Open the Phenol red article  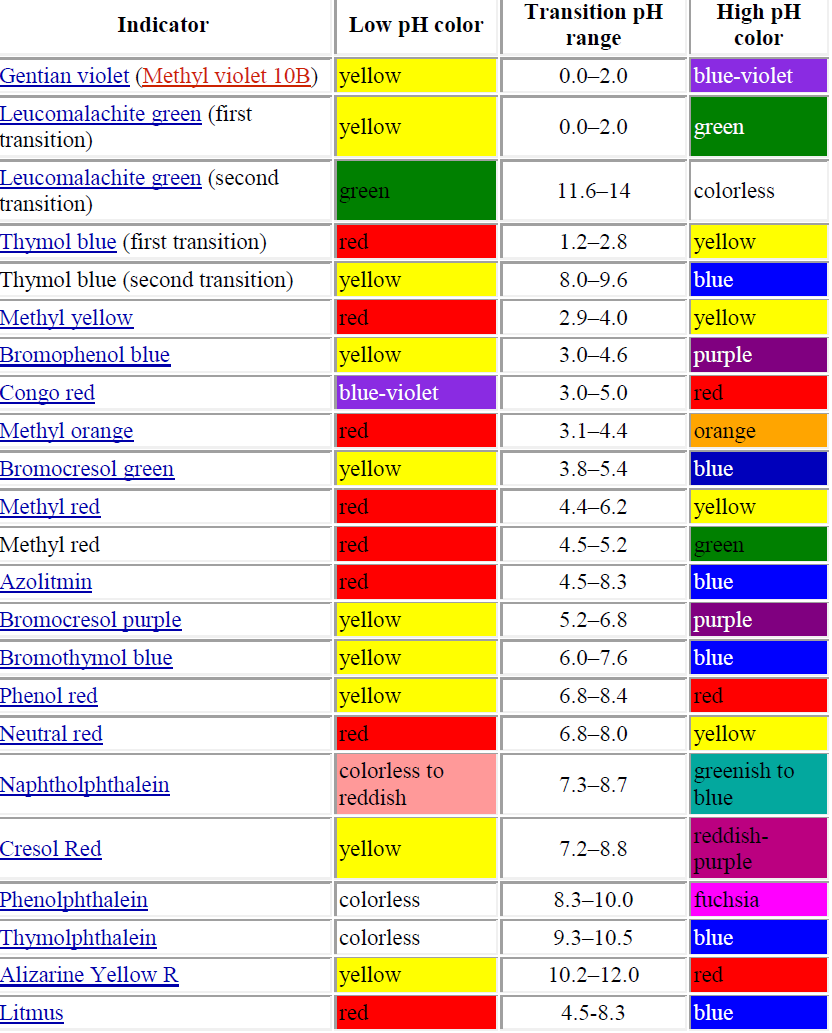pyautogui.click(x=49, y=696)
